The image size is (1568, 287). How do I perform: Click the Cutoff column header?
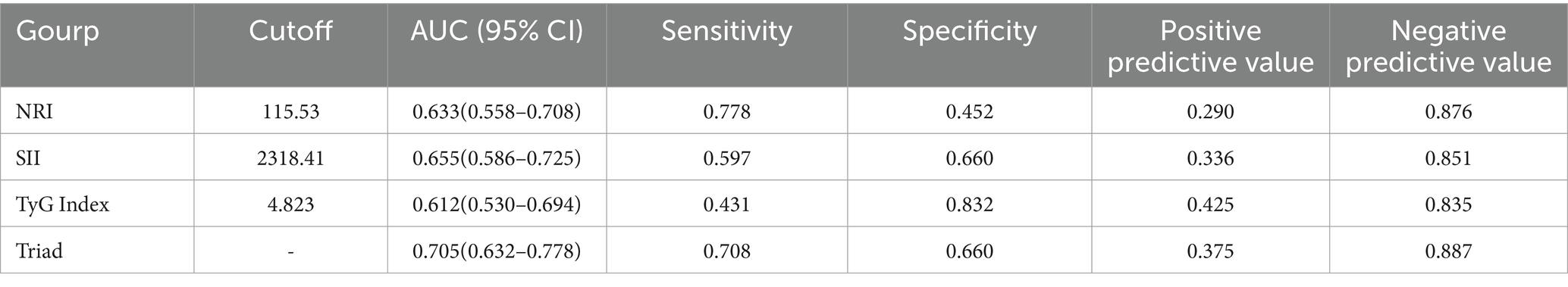[290, 31]
